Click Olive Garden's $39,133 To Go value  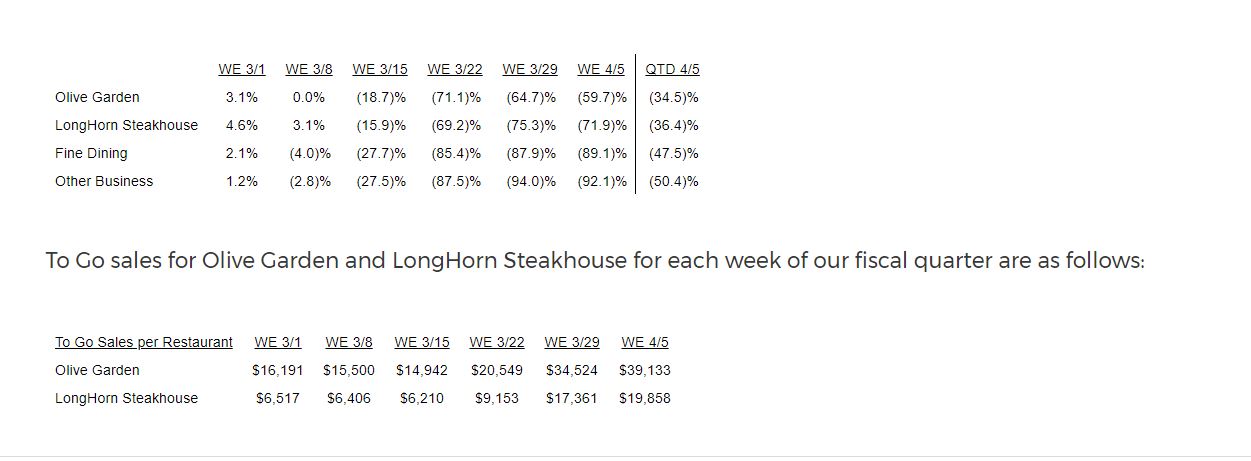click(x=645, y=370)
